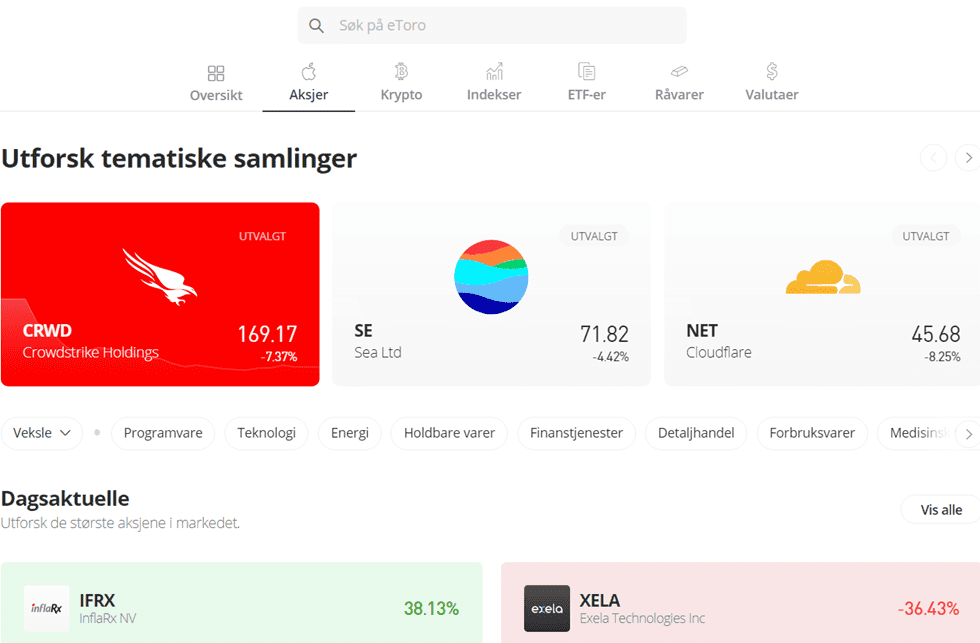Filter by Programvare category
The height and width of the screenshot is (643, 980).
pyautogui.click(x=163, y=433)
